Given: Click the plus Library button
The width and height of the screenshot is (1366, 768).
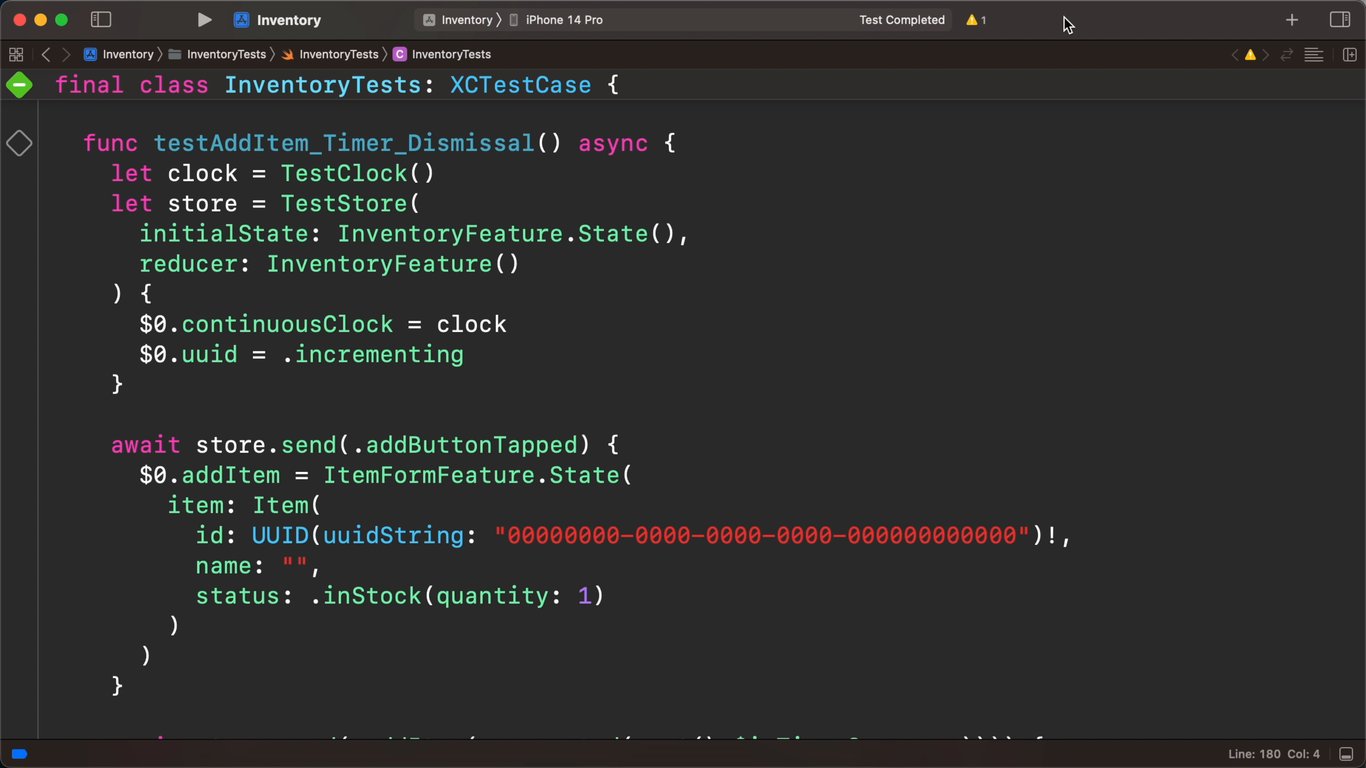Looking at the screenshot, I should pyautogui.click(x=1292, y=20).
